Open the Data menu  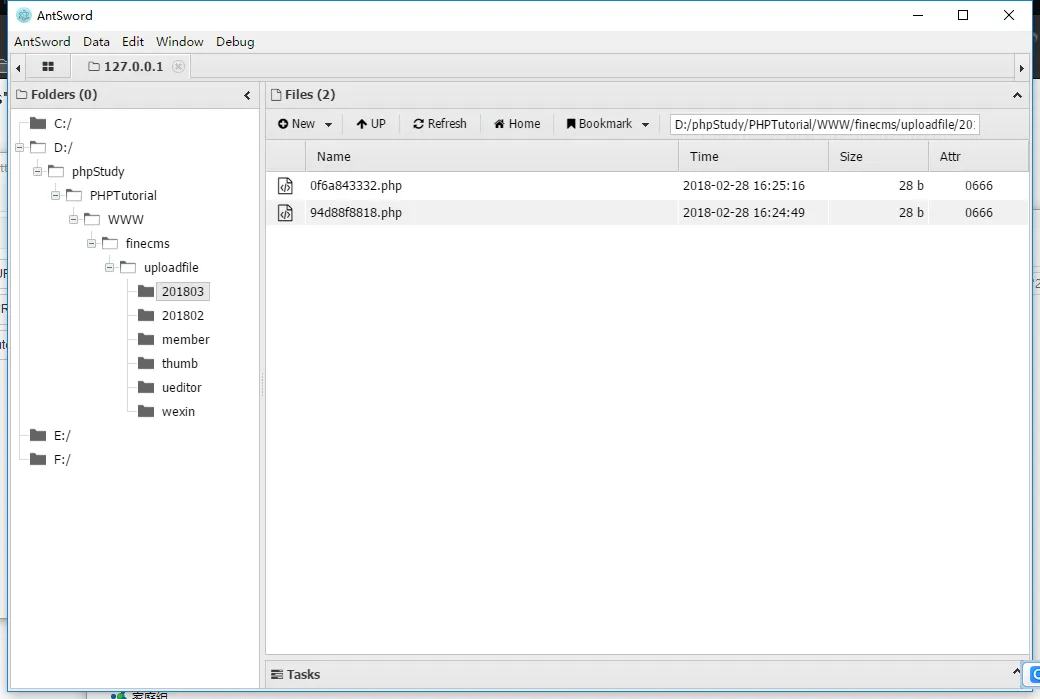click(96, 42)
